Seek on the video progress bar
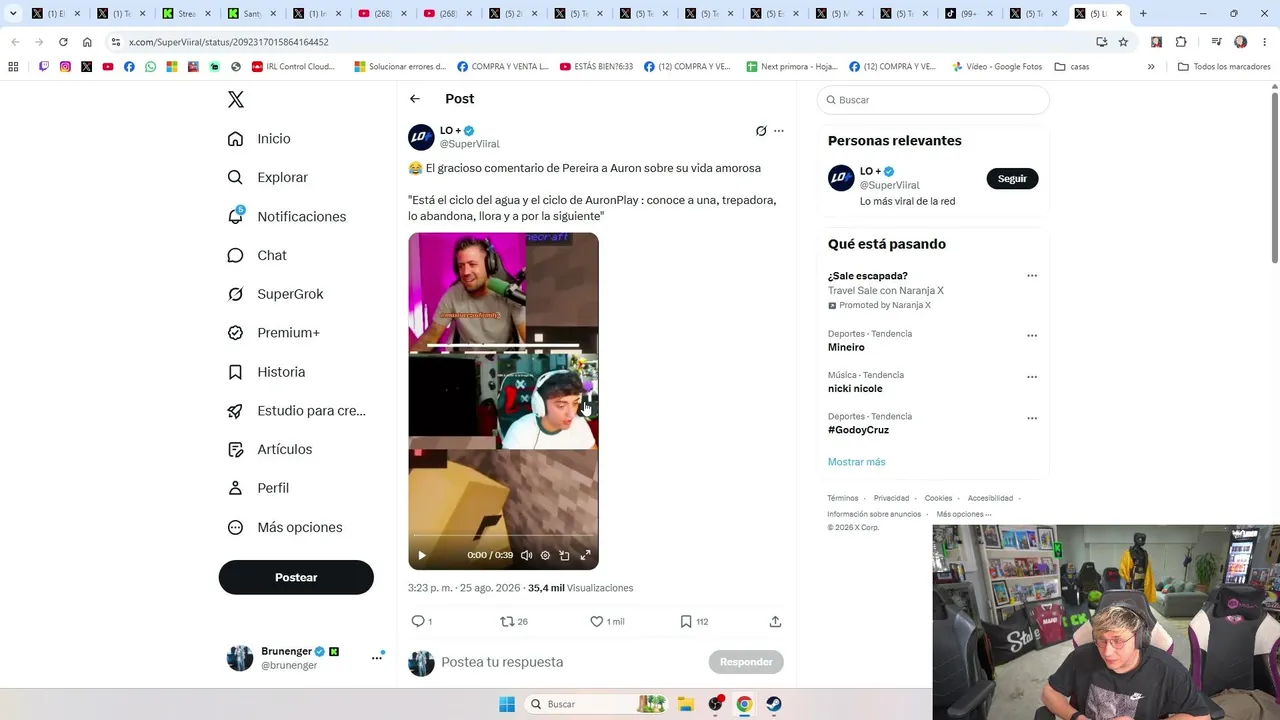 tap(503, 536)
